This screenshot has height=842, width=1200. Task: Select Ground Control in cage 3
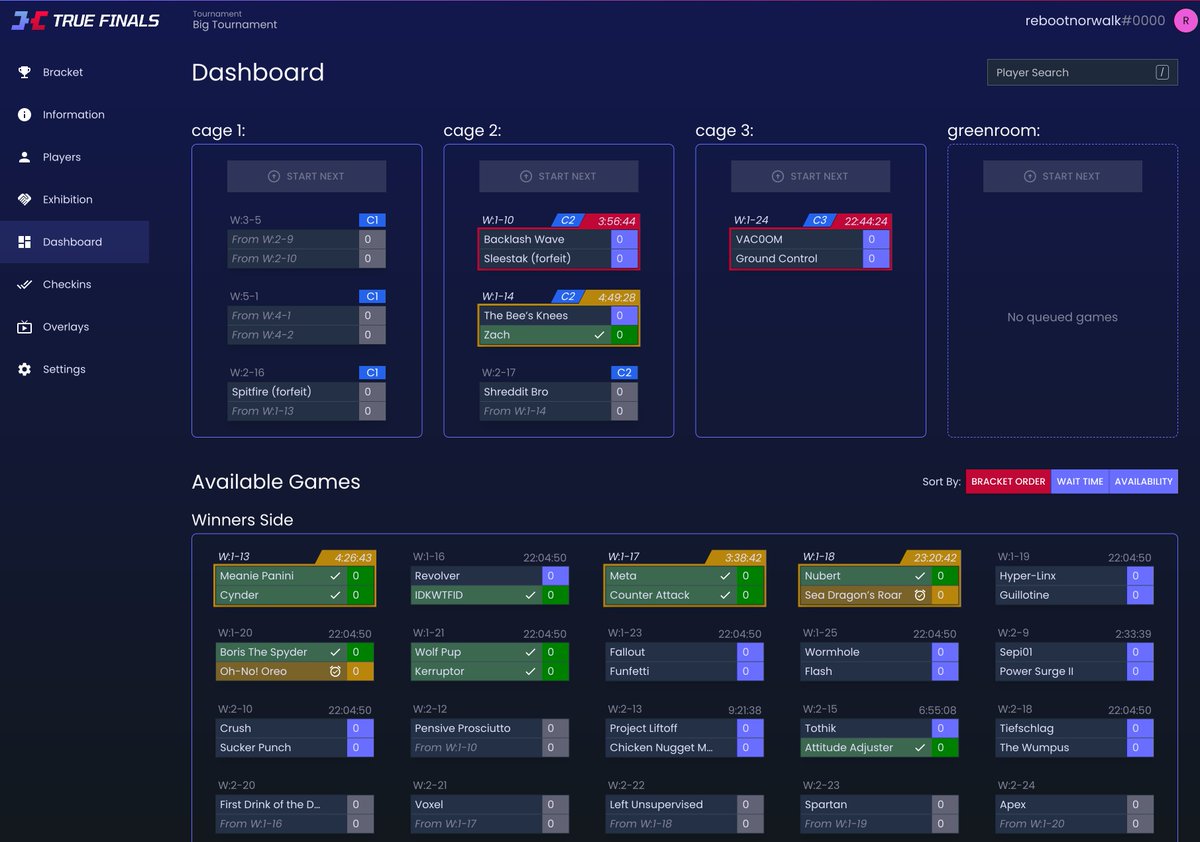coord(797,259)
